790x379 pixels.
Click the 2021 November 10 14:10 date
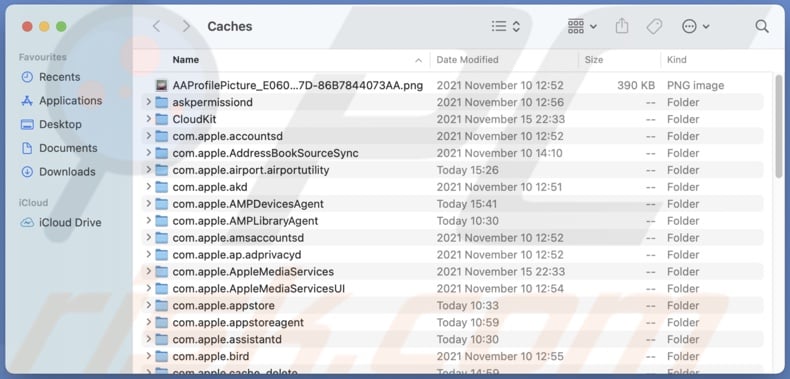tap(499, 153)
